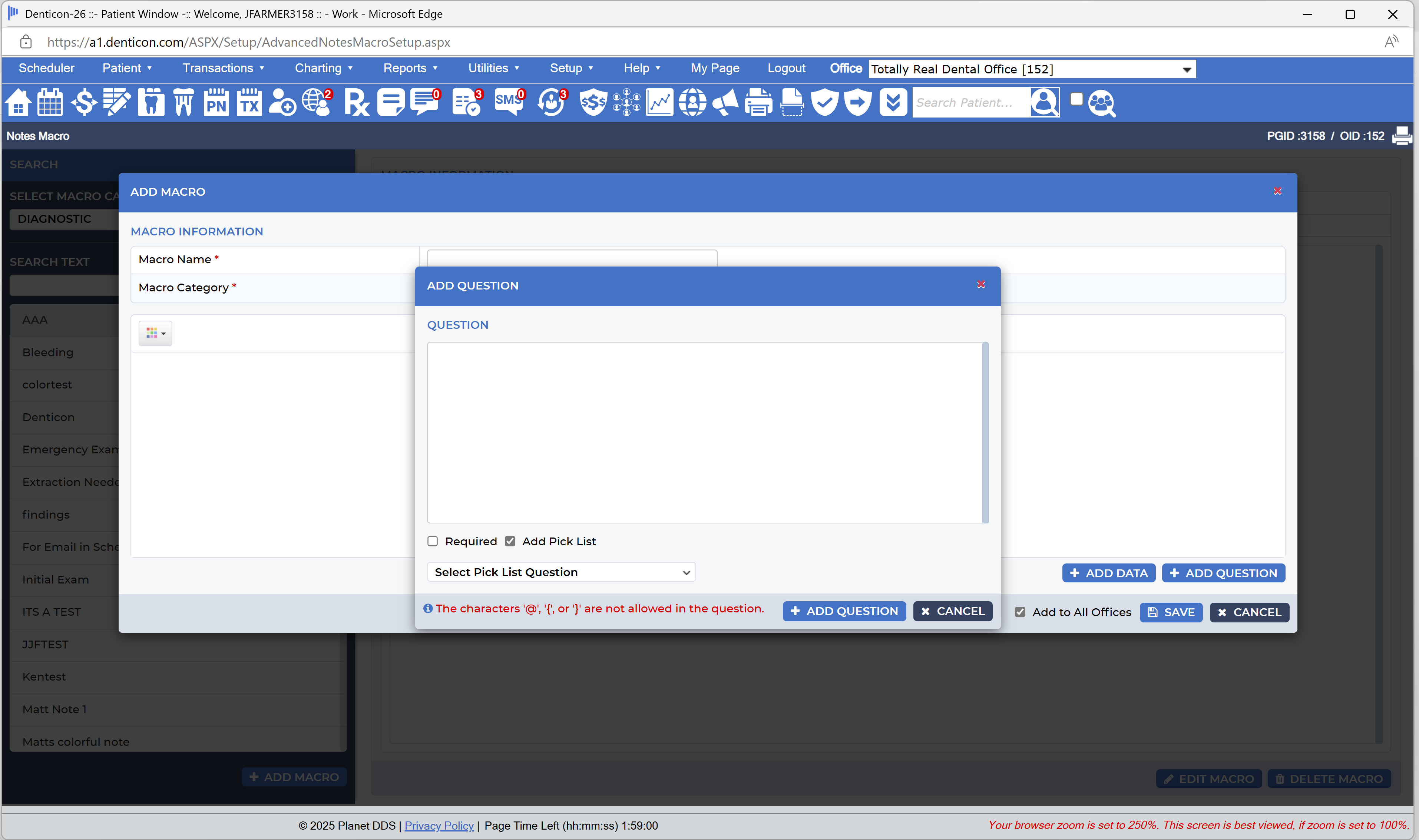The image size is (1419, 840).
Task: Open the Charting menu
Action: pyautogui.click(x=323, y=68)
